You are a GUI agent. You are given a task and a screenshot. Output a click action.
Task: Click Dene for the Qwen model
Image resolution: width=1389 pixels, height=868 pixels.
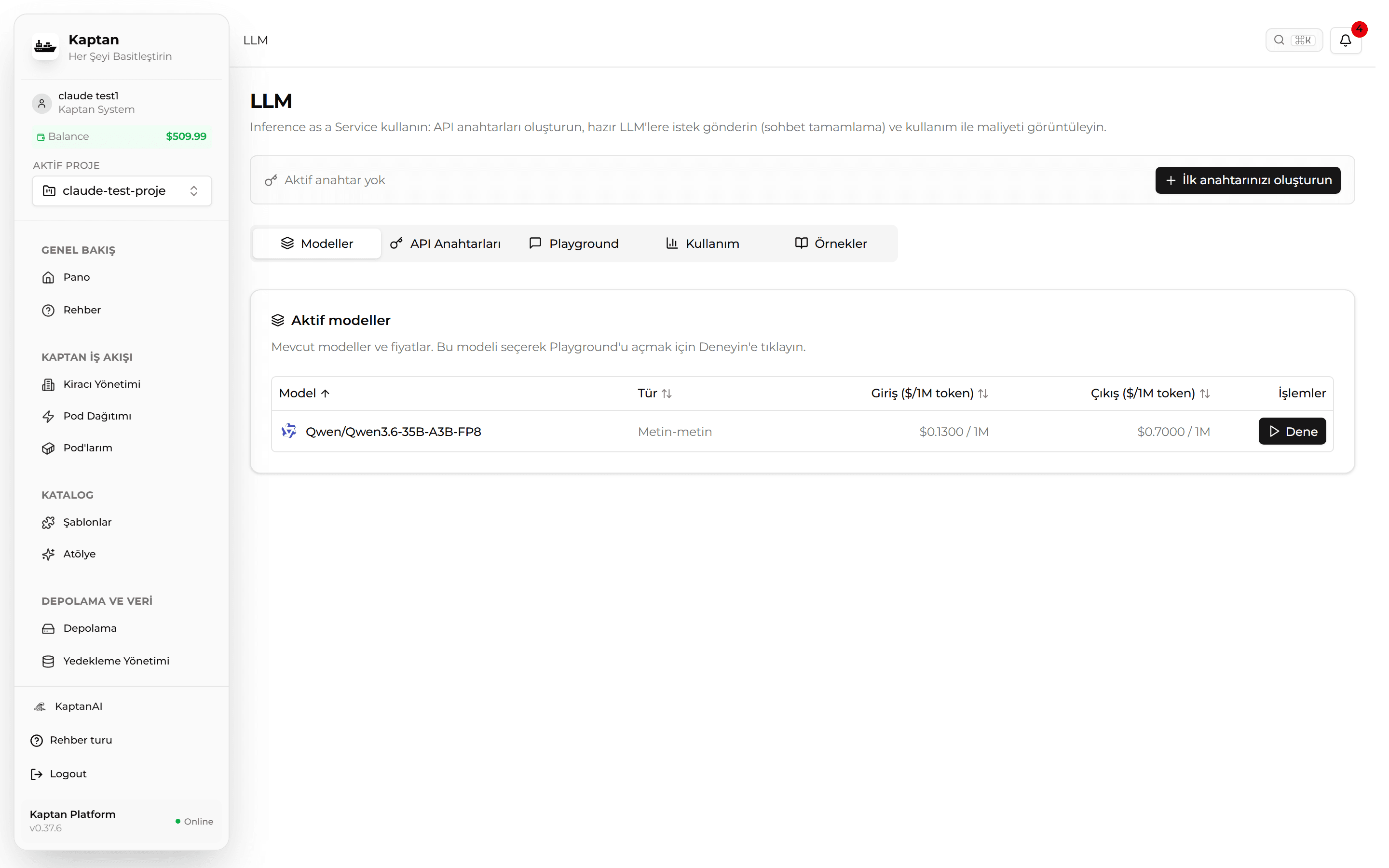pos(1292,431)
